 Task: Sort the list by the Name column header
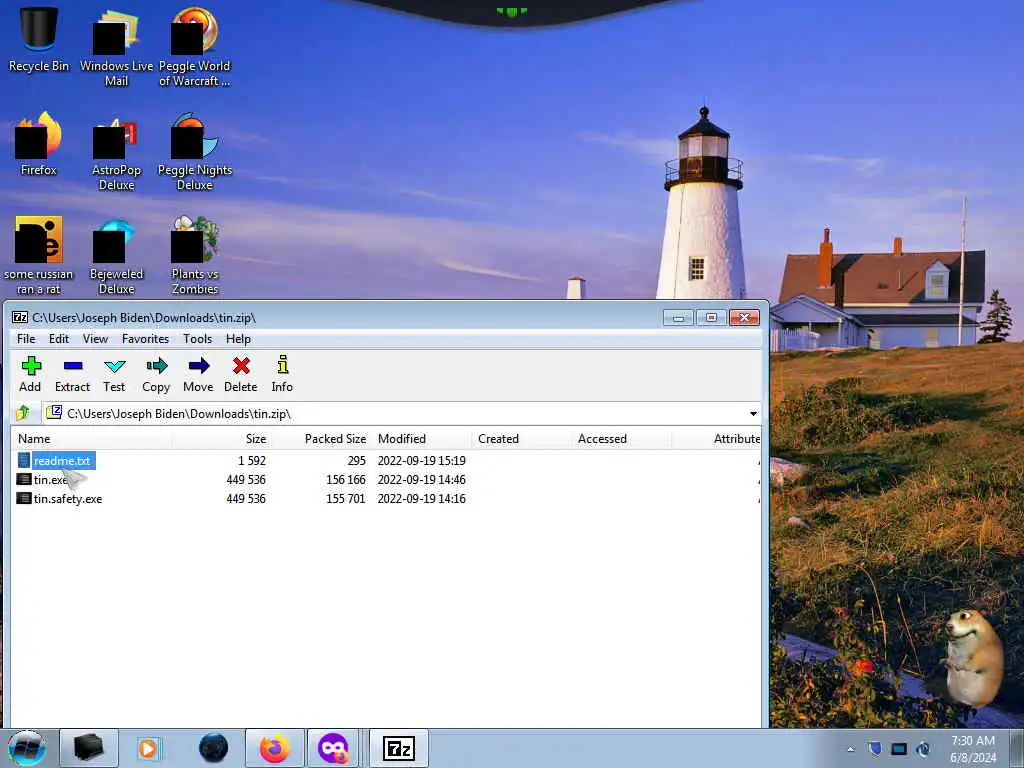click(x=91, y=439)
